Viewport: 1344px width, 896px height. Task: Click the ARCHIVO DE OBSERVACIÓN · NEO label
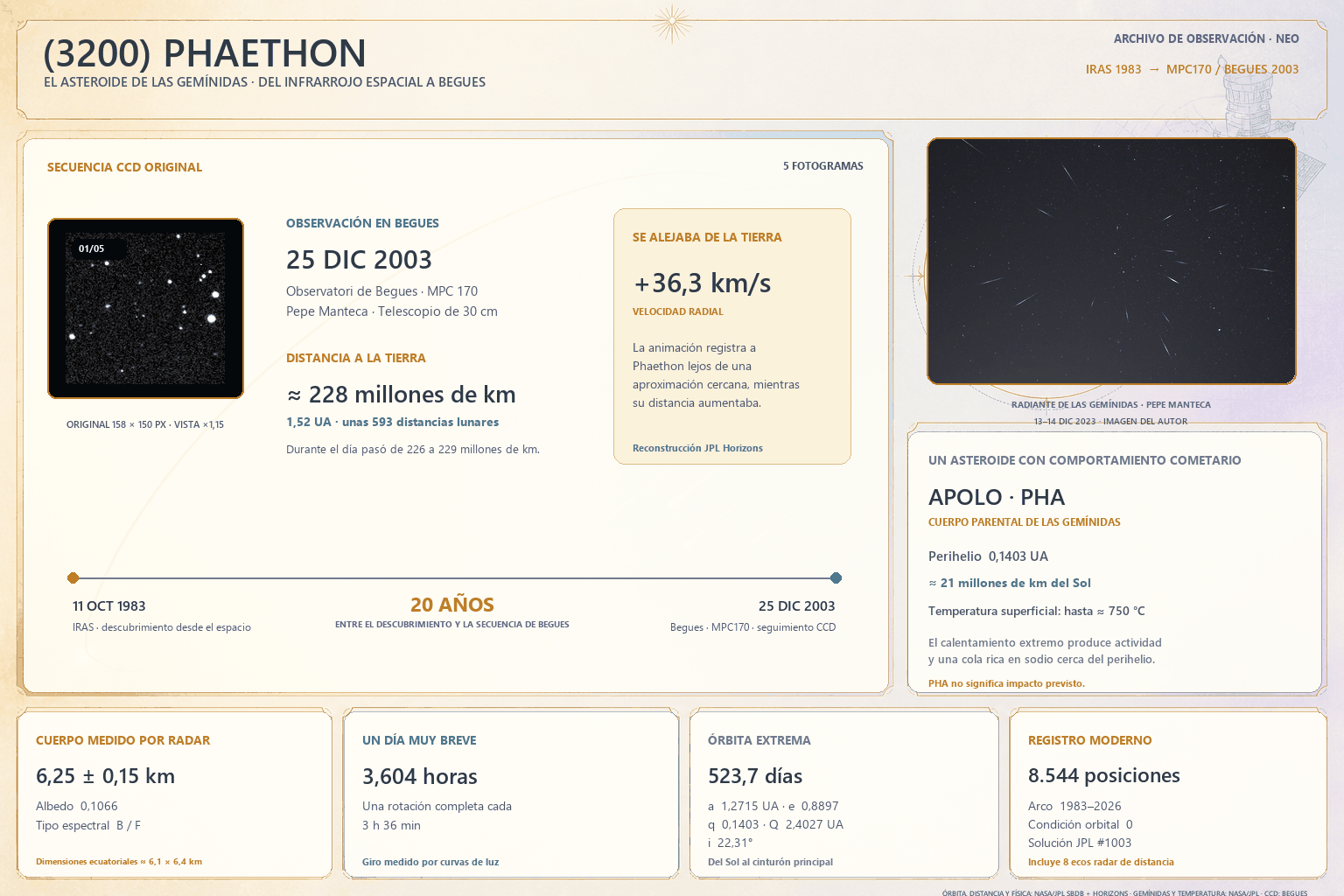pyautogui.click(x=1206, y=38)
